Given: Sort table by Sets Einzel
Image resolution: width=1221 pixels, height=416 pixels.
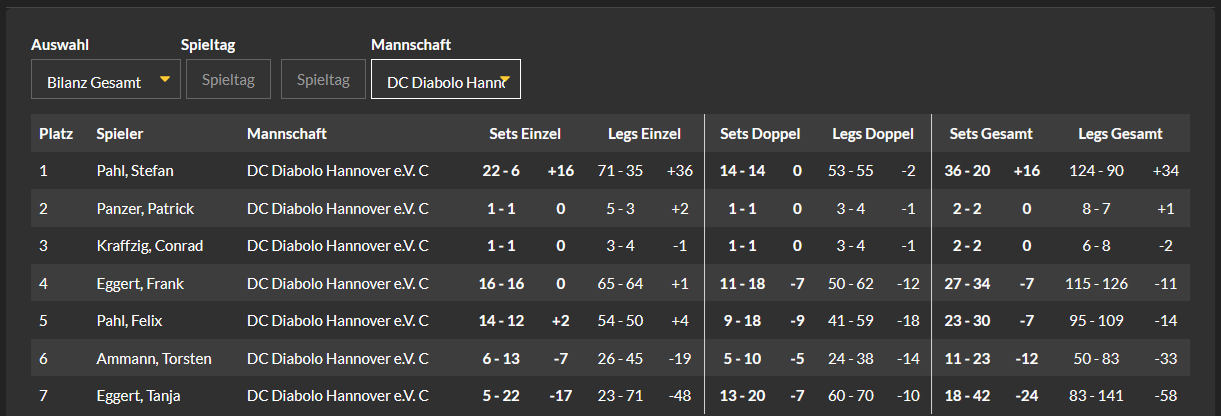Looking at the screenshot, I should (525, 133).
